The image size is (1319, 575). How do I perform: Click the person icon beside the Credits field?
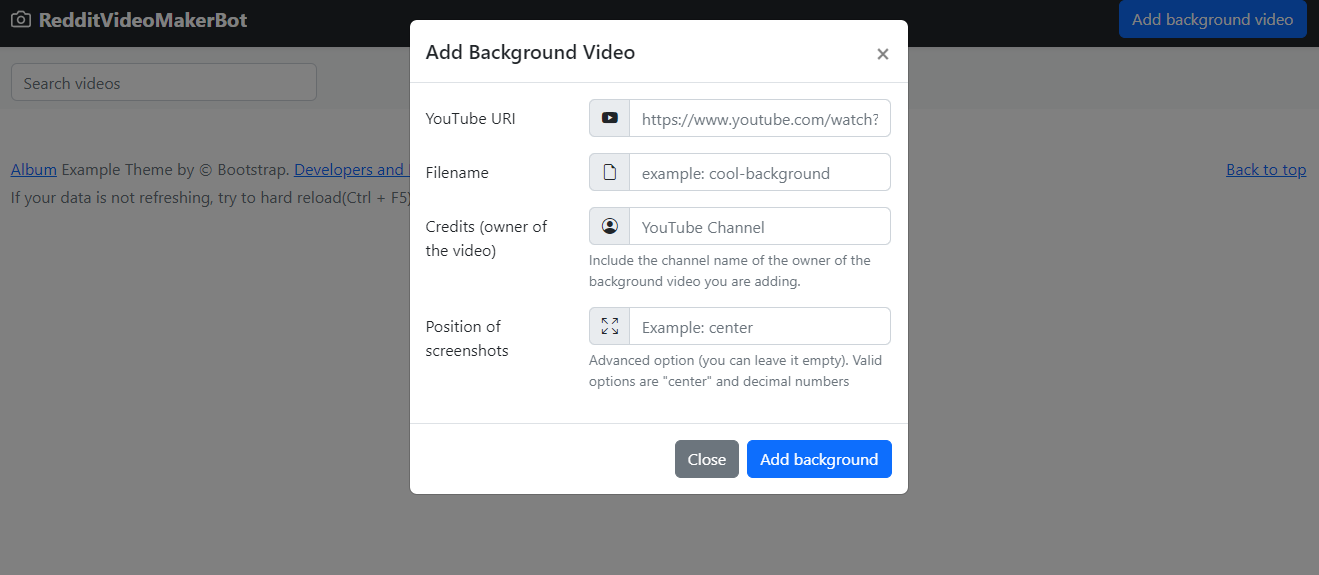coord(610,226)
